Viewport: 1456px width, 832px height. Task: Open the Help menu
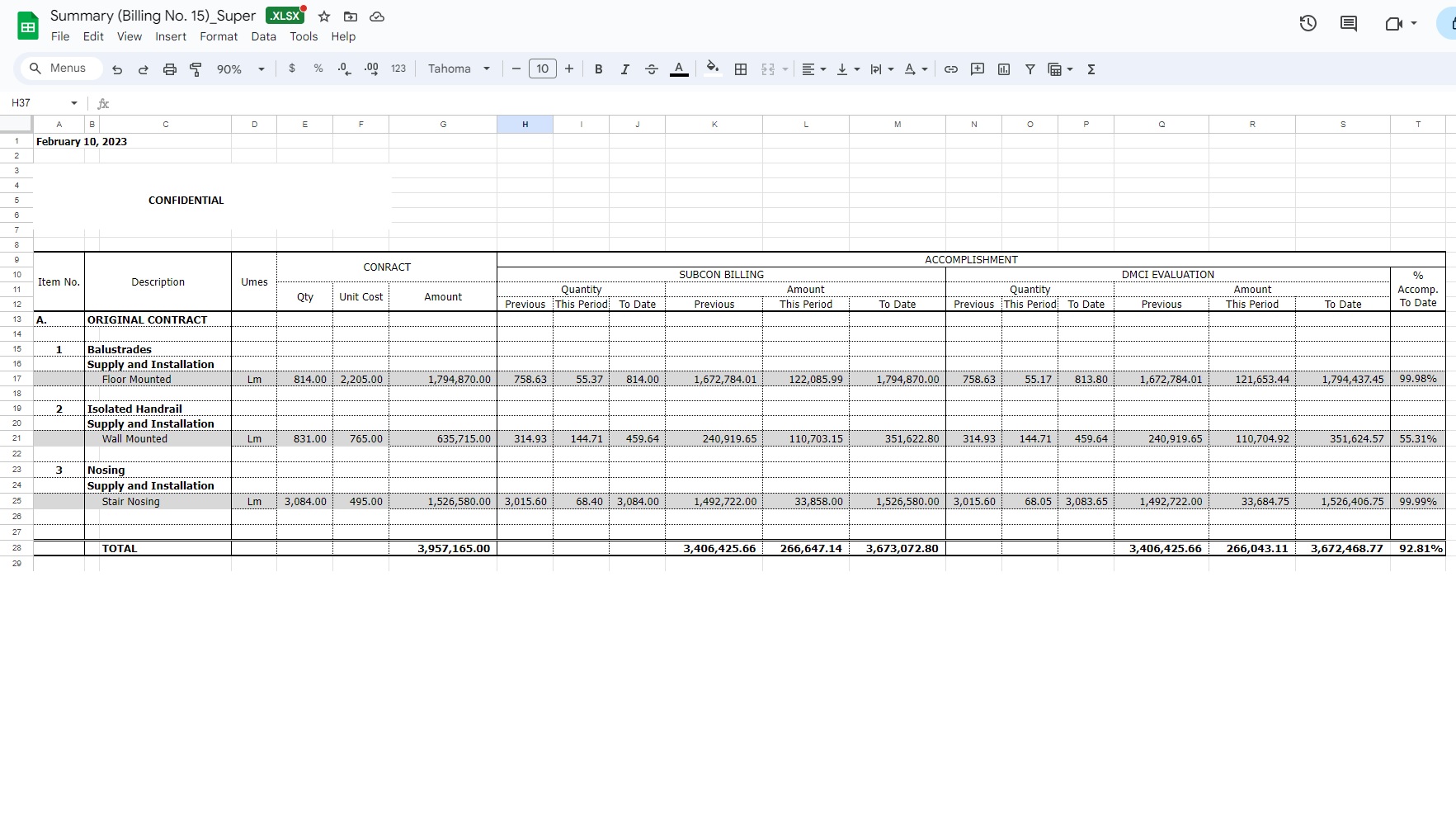(x=343, y=36)
